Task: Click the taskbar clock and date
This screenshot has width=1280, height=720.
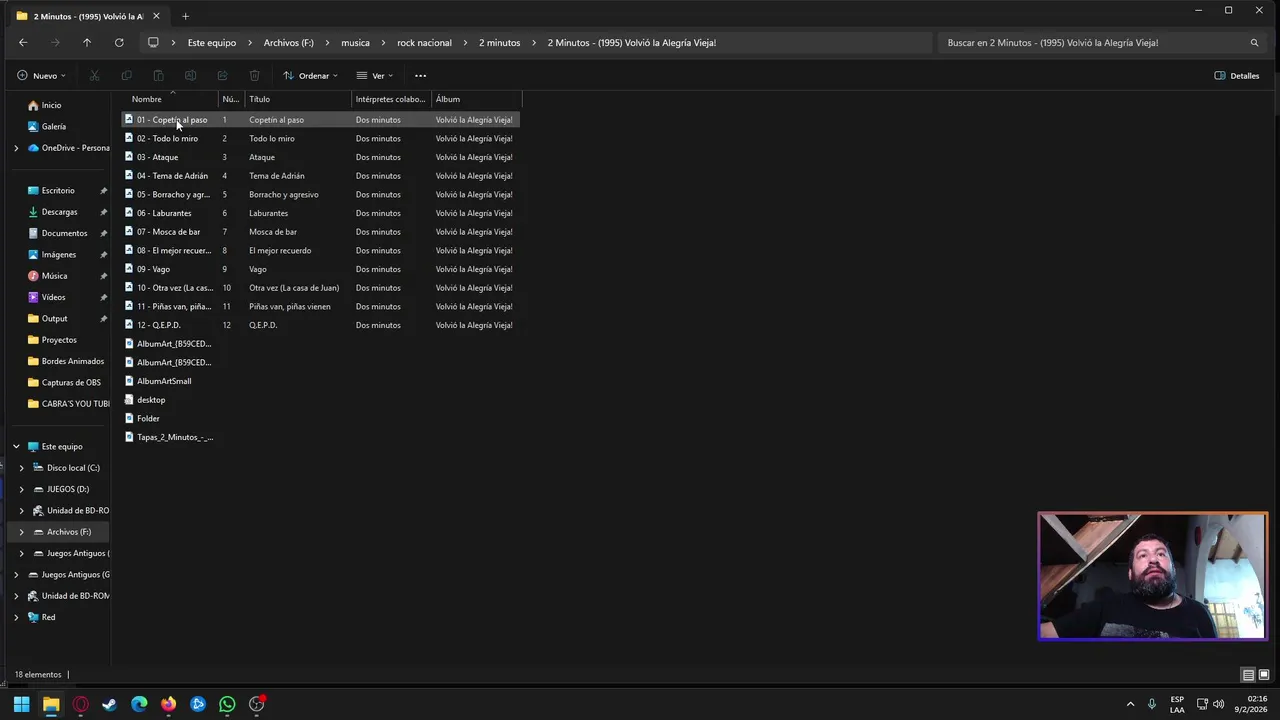Action: pyautogui.click(x=1251, y=704)
